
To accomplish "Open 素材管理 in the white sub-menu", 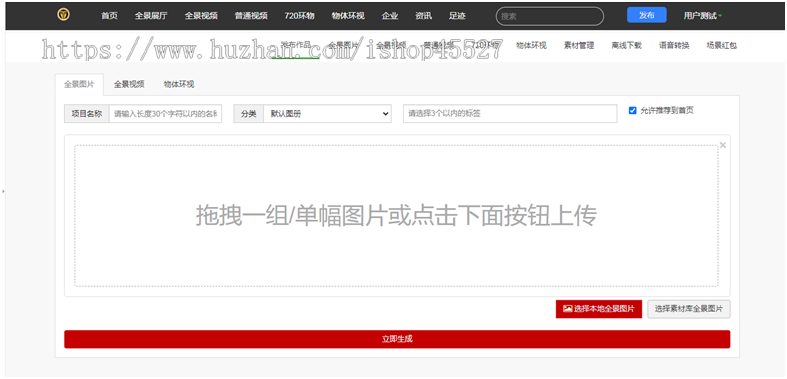I will coord(579,45).
